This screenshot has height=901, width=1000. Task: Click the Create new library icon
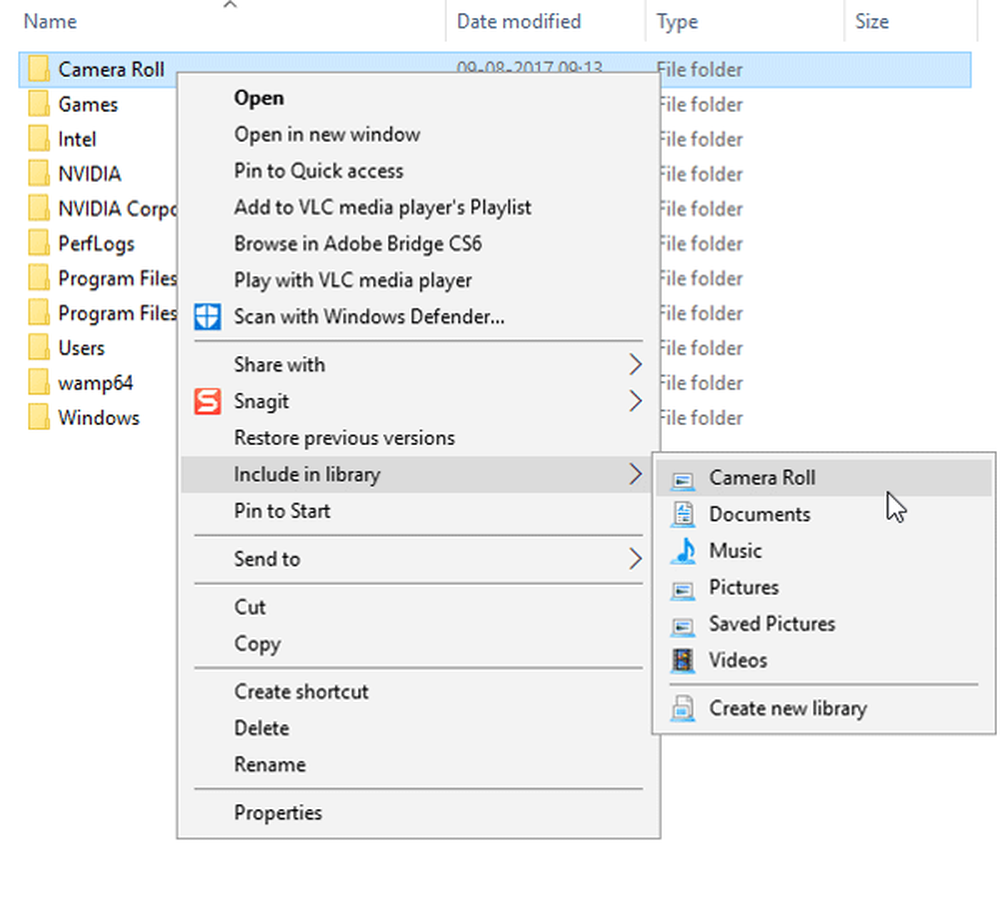(683, 708)
